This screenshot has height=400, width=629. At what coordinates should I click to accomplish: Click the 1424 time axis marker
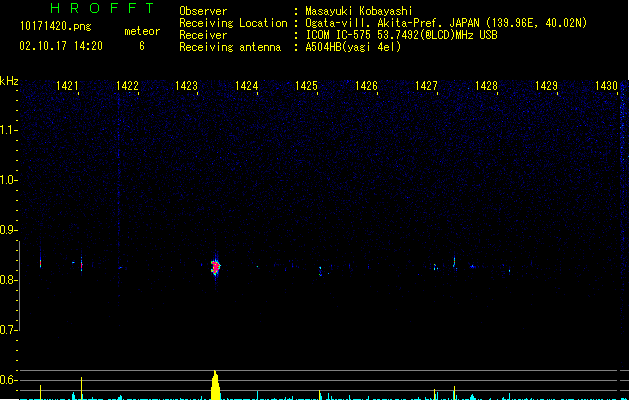(x=246, y=86)
